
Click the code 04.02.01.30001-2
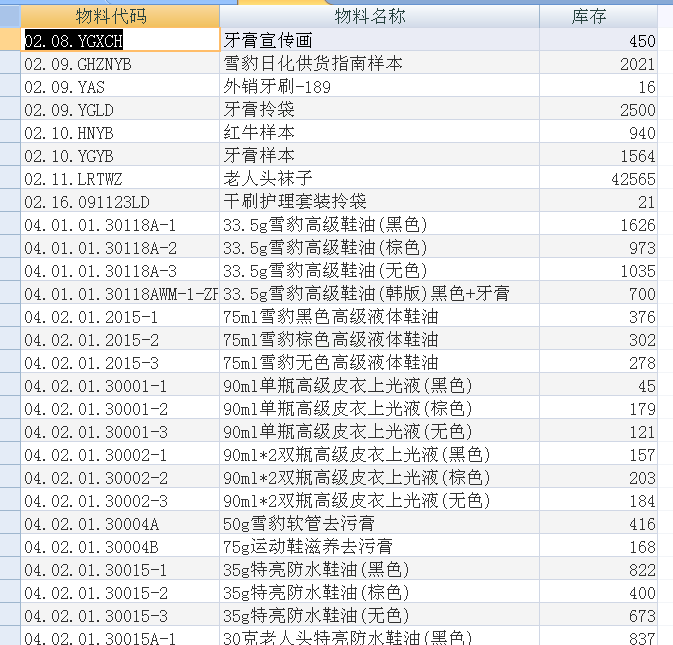coord(120,409)
